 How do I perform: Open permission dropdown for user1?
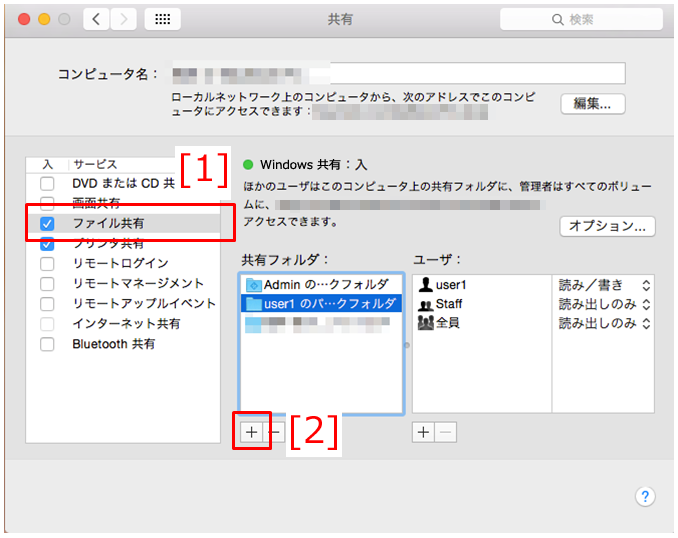(x=604, y=285)
